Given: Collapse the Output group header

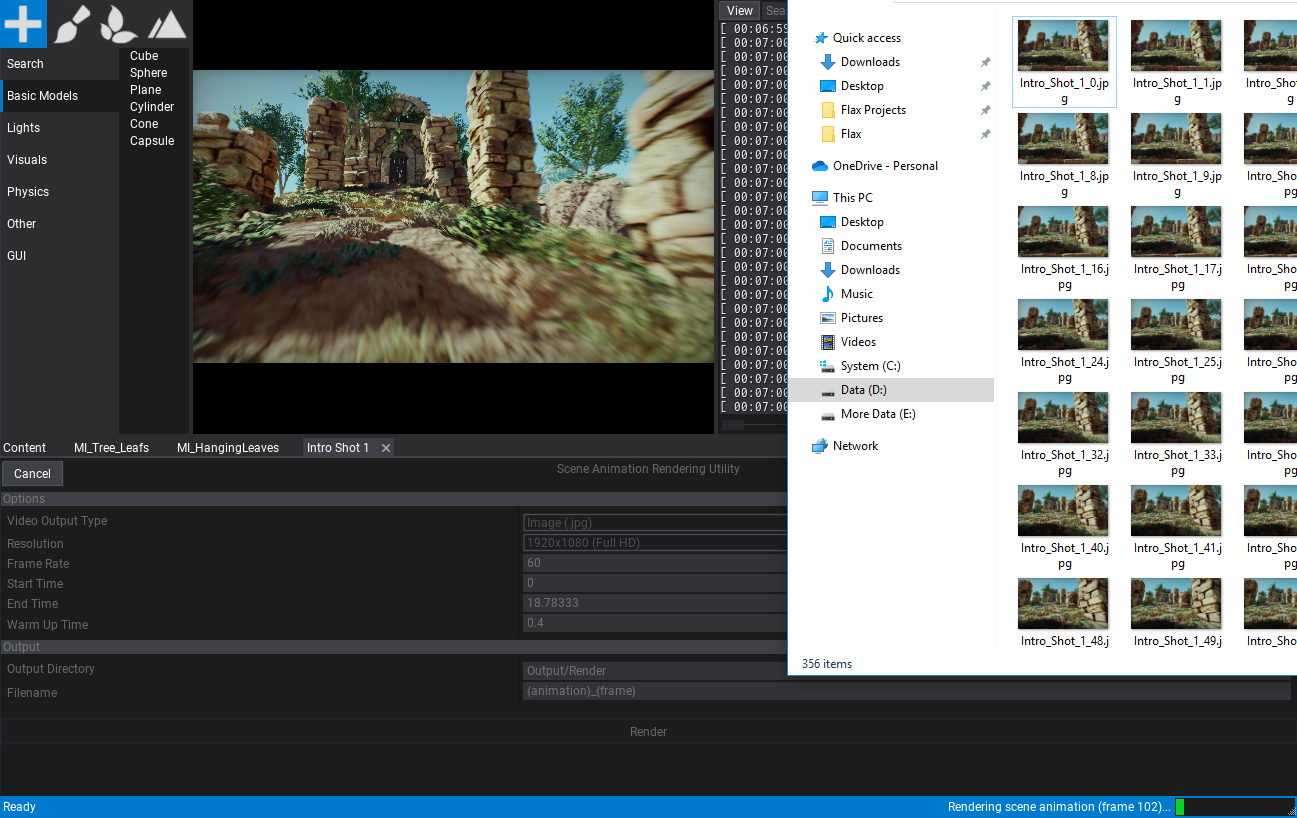Looking at the screenshot, I should (22, 647).
